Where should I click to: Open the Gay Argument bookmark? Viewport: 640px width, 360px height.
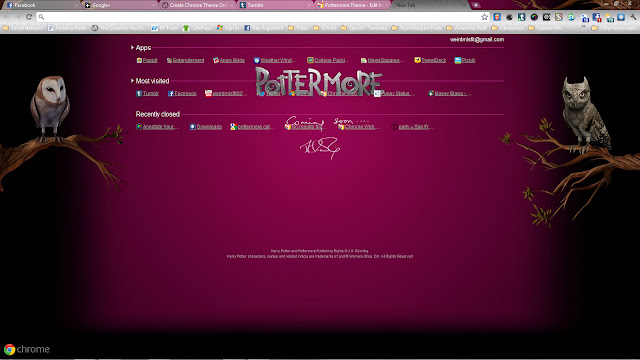point(264,28)
